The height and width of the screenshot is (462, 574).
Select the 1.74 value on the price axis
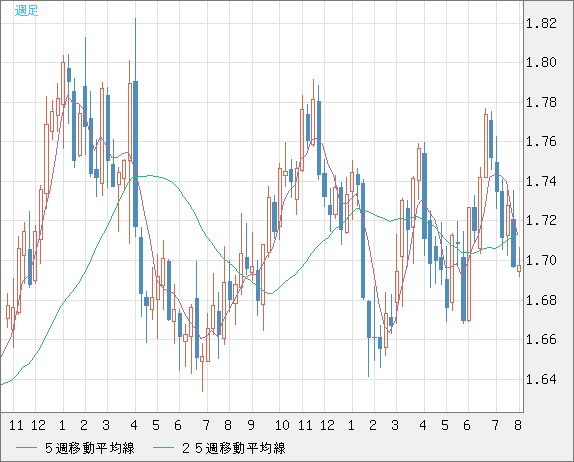541,181
